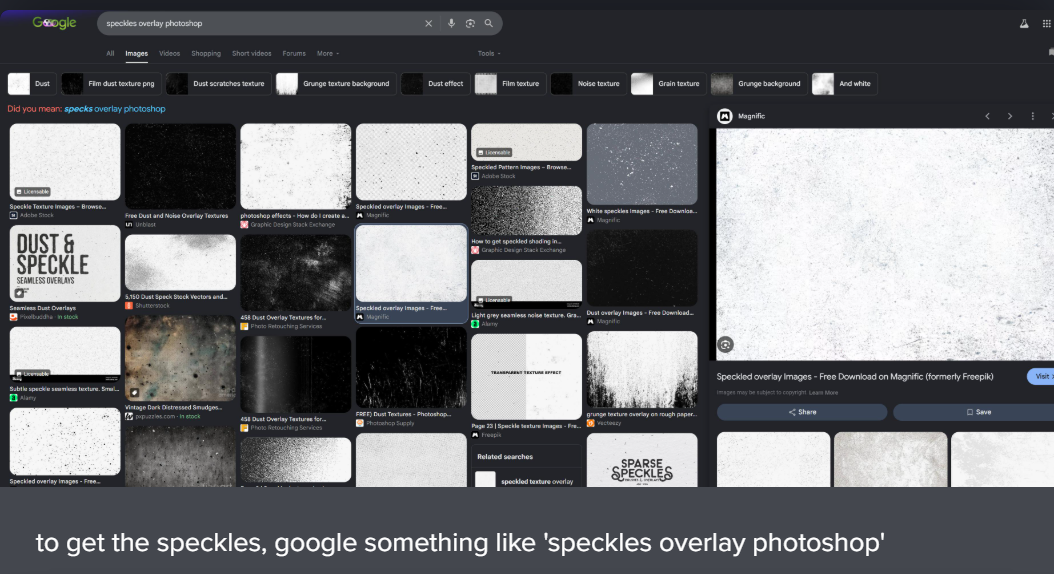Viewport: 1054px width, 574px height.
Task: Go to next image in preview panel
Action: click(x=1010, y=116)
